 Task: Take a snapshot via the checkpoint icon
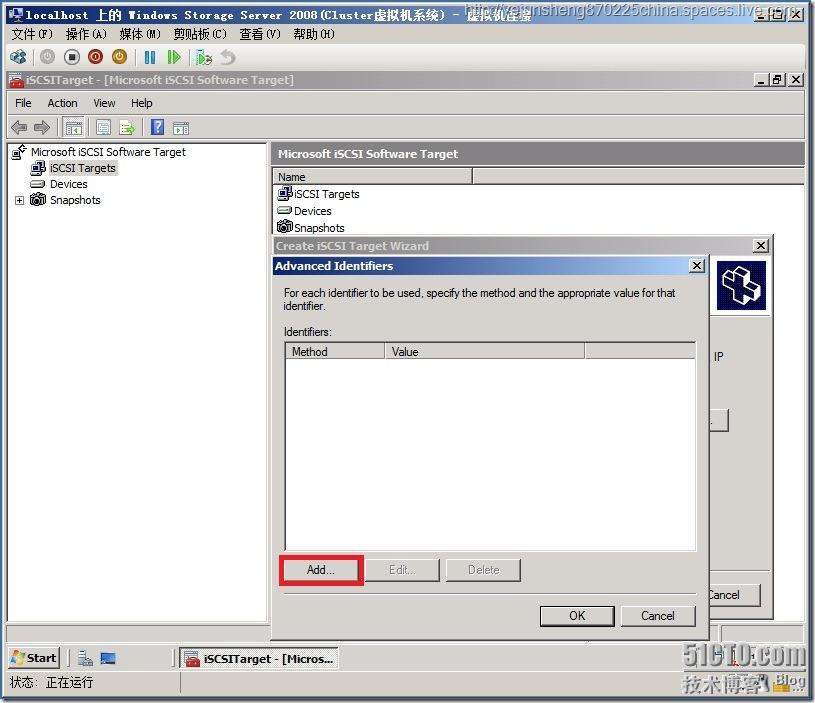click(204, 57)
